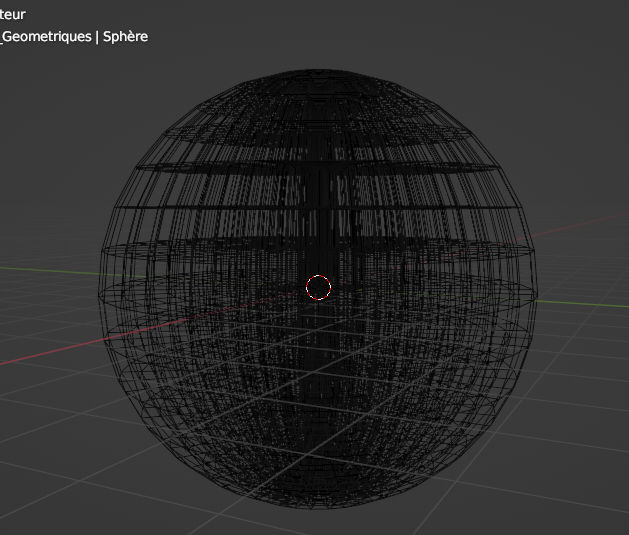
Task: Click the '_Geometriques | Sphère' overlay text
Action: pos(74,36)
